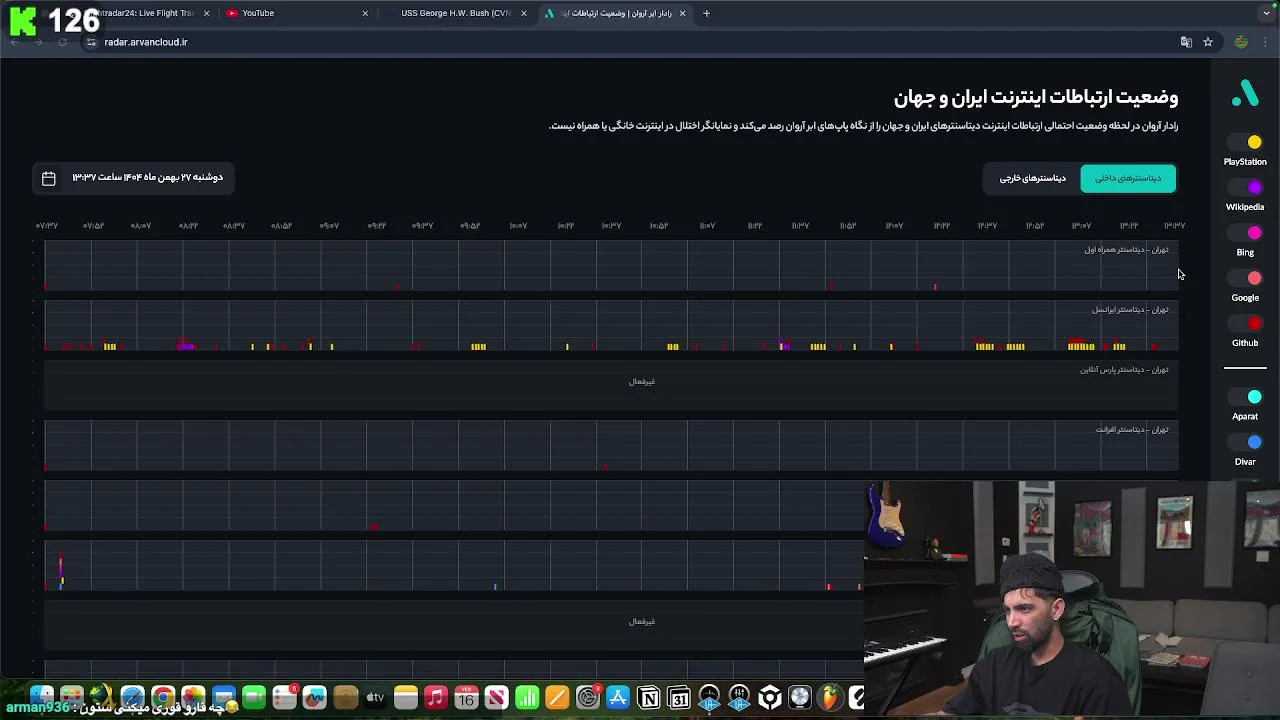Open site information icon in address bar
1280x720 pixels.
[x=91, y=42]
